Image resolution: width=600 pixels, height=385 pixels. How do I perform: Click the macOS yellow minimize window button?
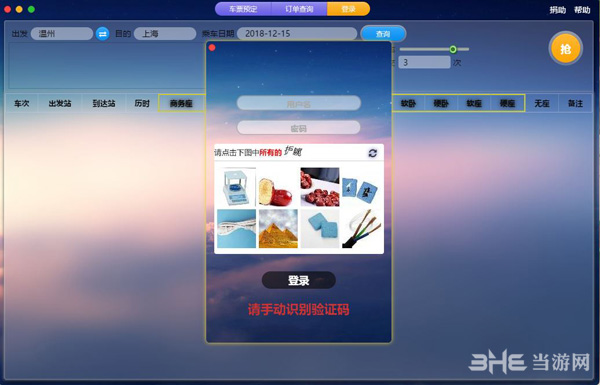[x=19, y=9]
